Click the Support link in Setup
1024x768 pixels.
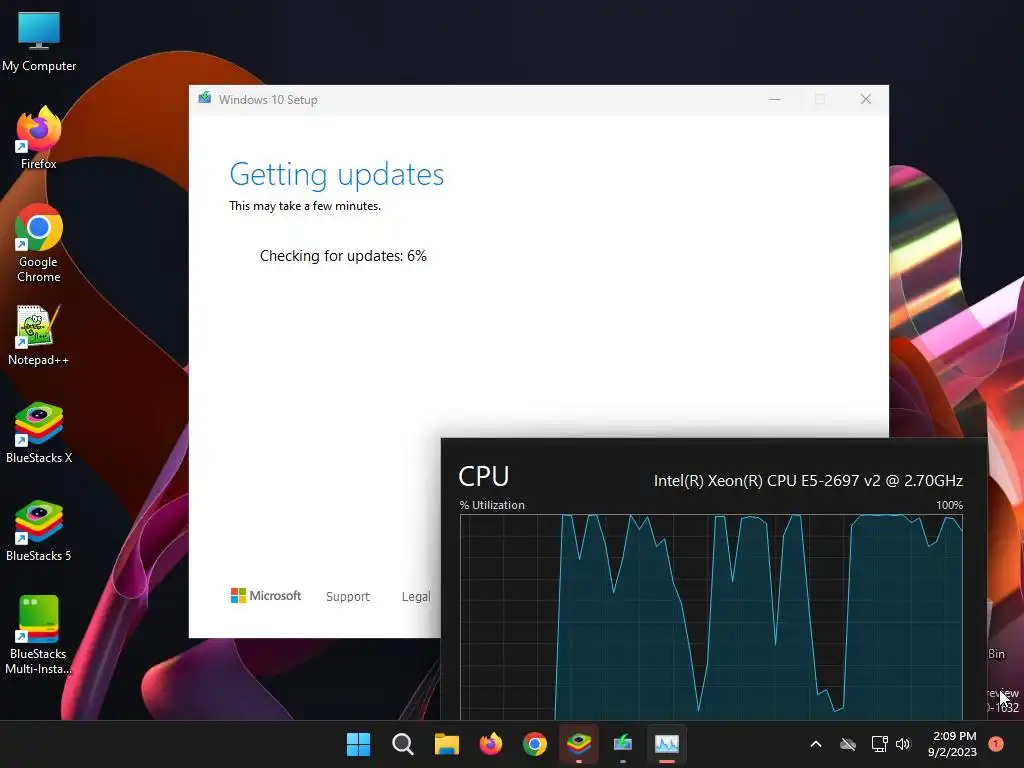[x=347, y=596]
